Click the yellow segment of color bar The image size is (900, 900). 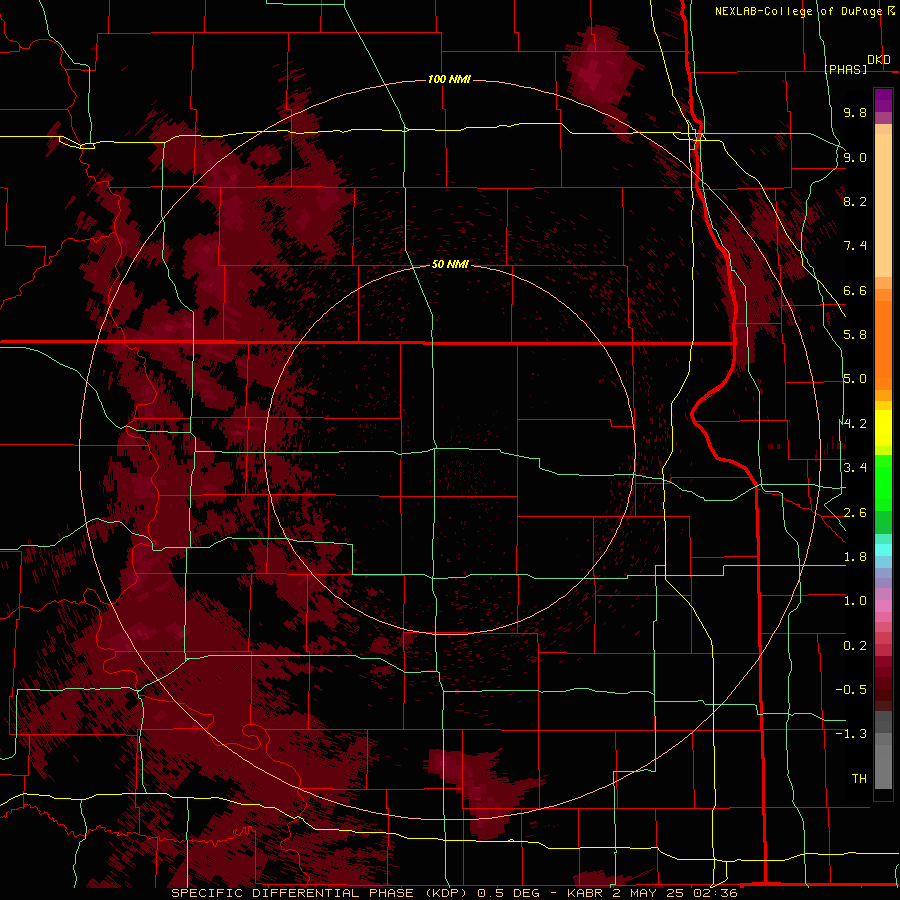pyautogui.click(x=883, y=428)
